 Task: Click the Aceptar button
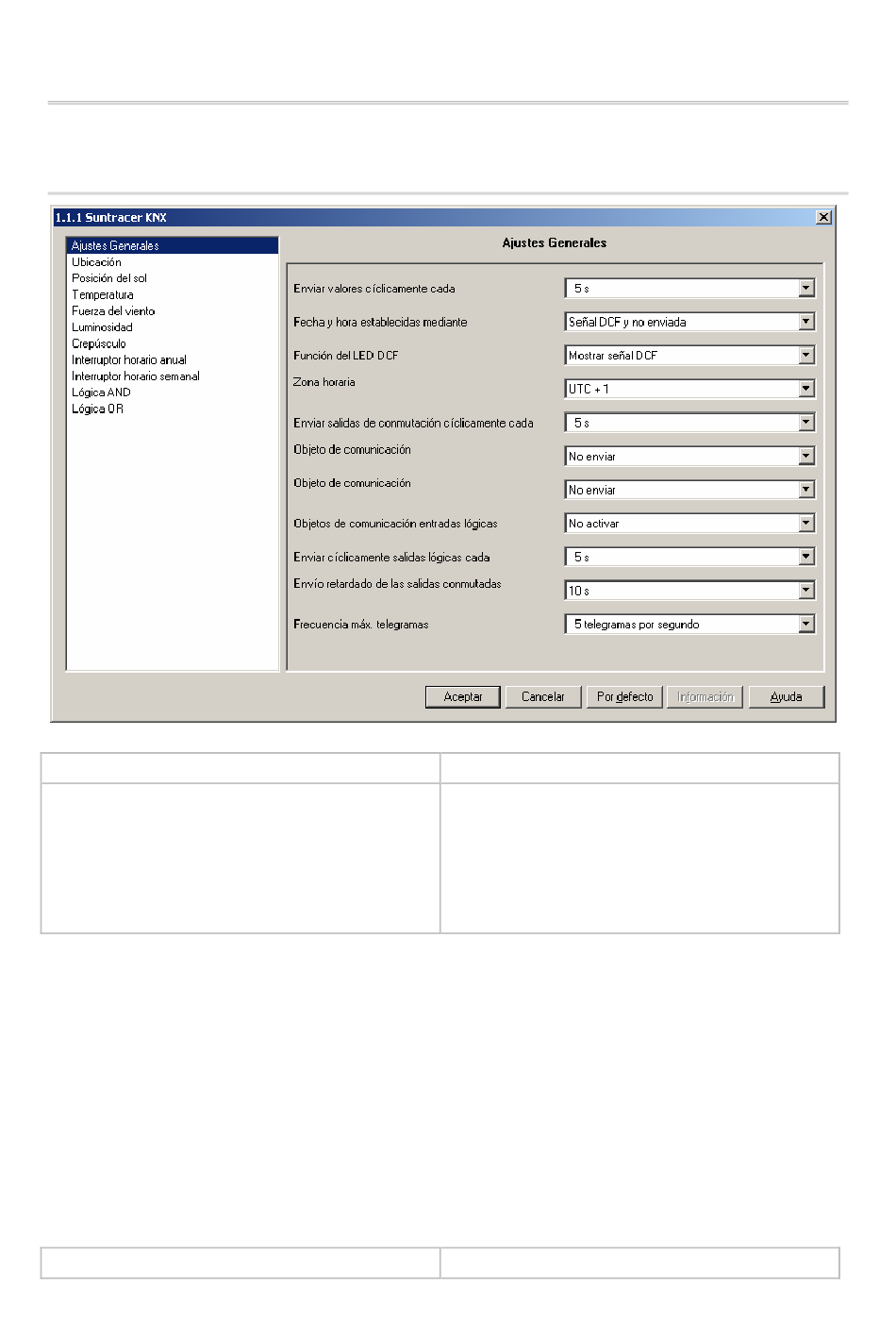pos(463,696)
